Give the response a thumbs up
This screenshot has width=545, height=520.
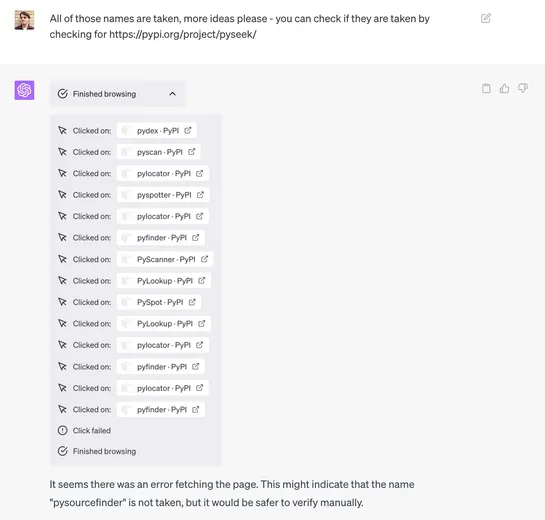(x=504, y=89)
